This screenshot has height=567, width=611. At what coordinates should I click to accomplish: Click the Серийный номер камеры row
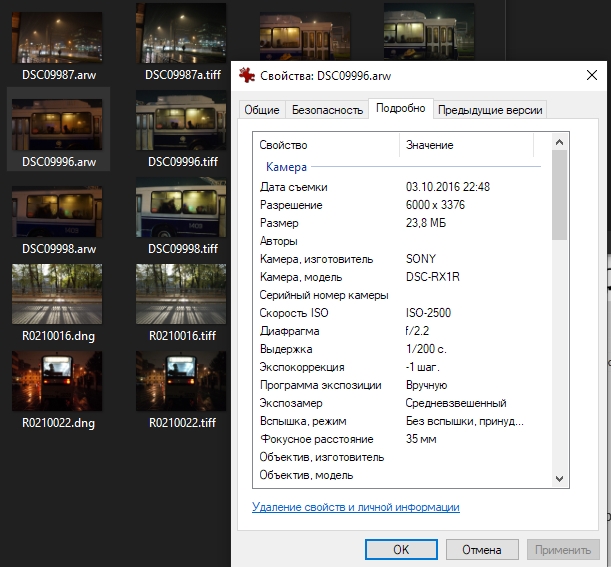(400, 295)
